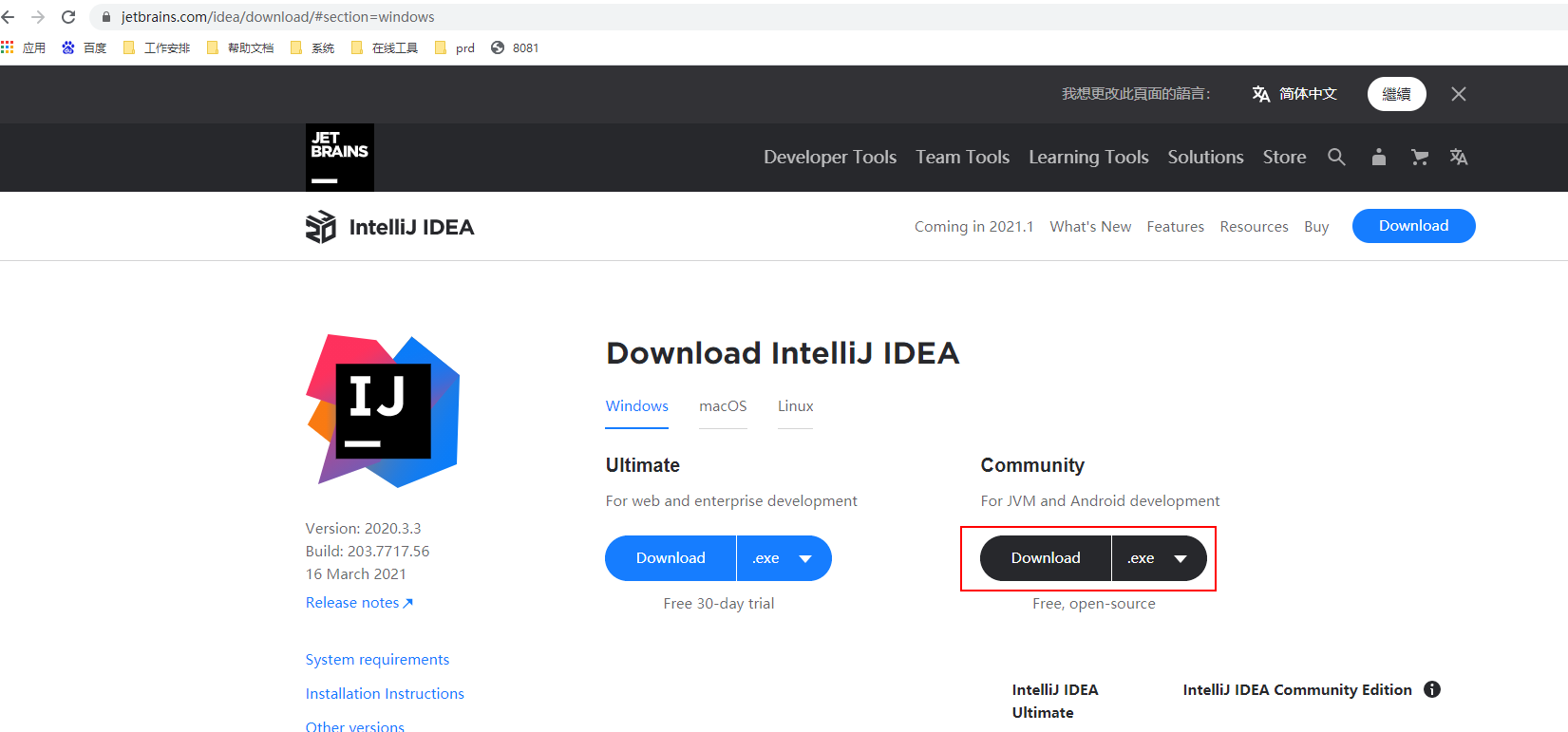Open the 8081 bookmark
Viewport: 1568px width, 732px height.
(x=515, y=47)
